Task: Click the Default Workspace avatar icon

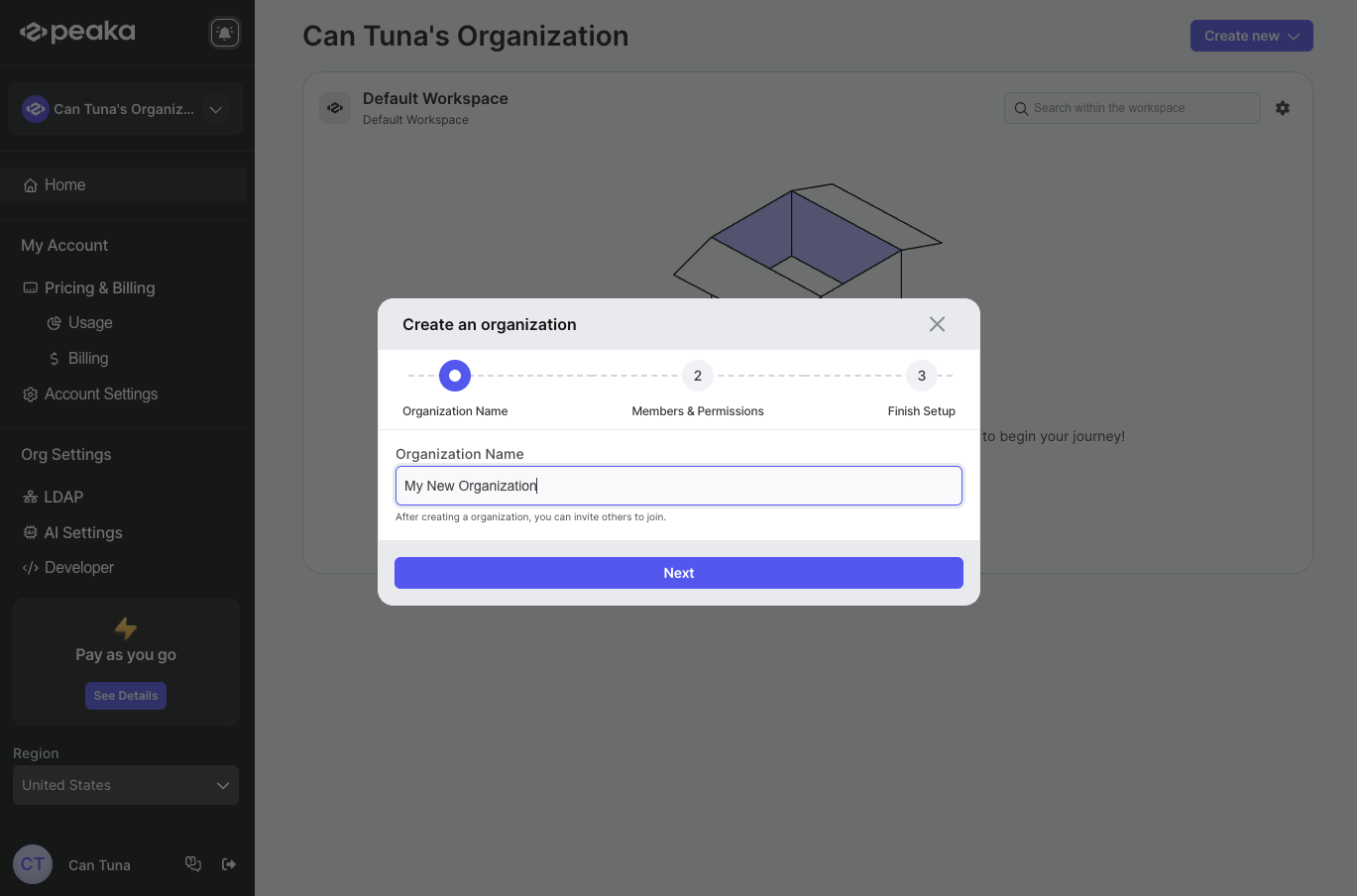Action: (x=334, y=107)
